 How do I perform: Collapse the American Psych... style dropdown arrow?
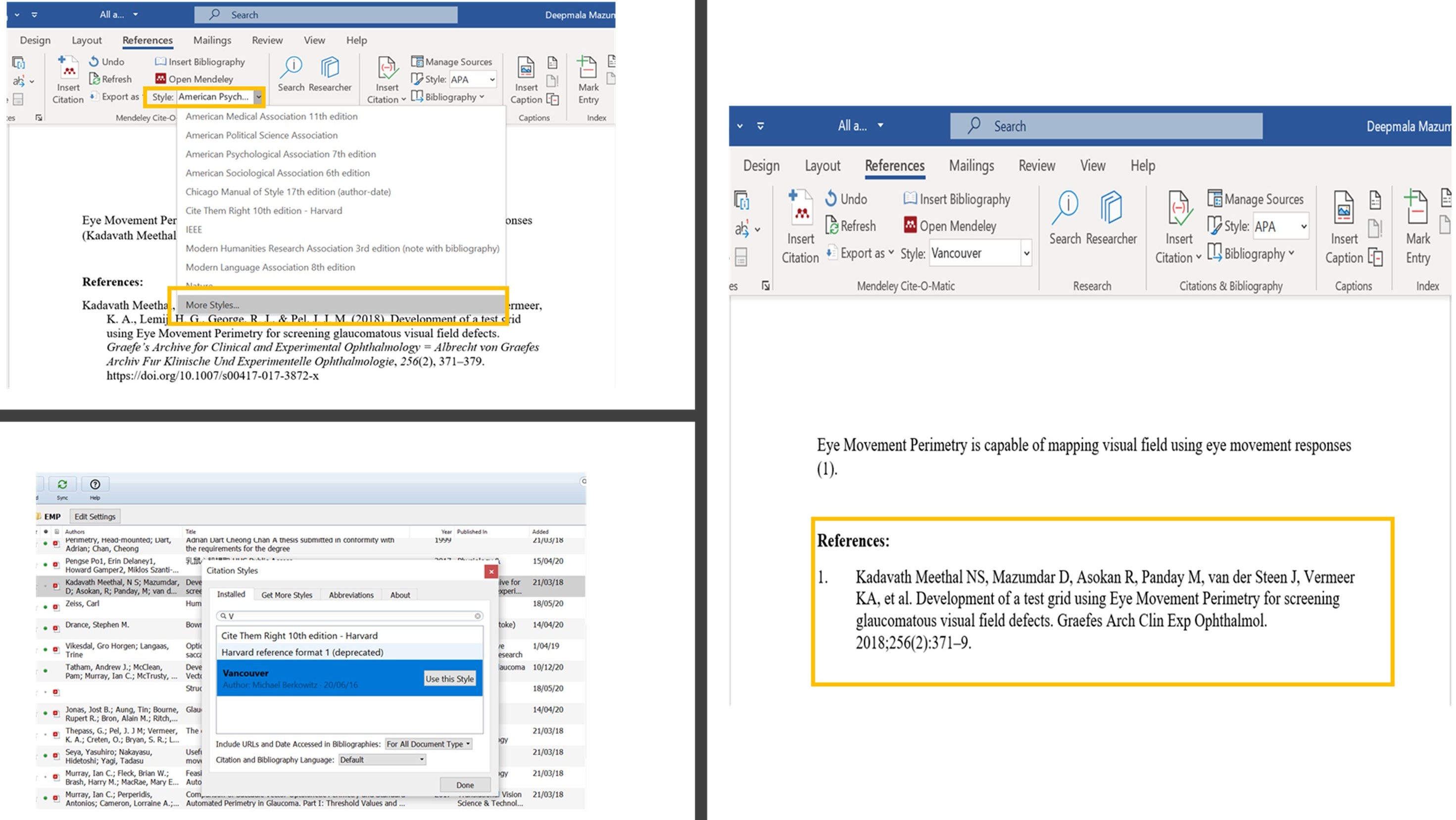pos(258,97)
